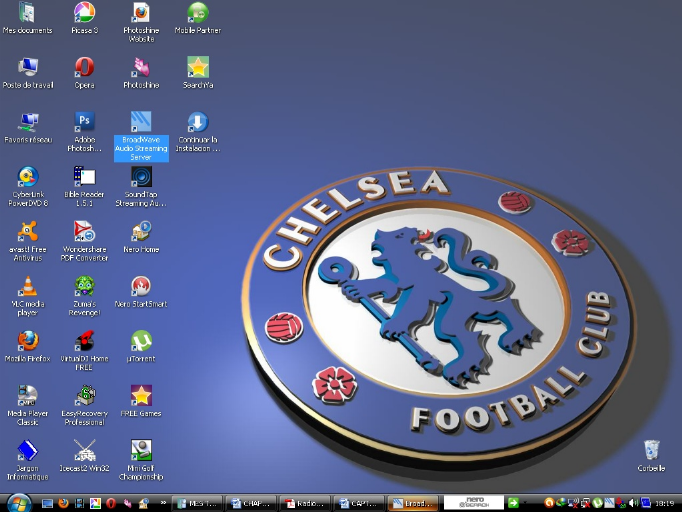
Task: Click Nero Home quick launch icon
Action: point(143,504)
